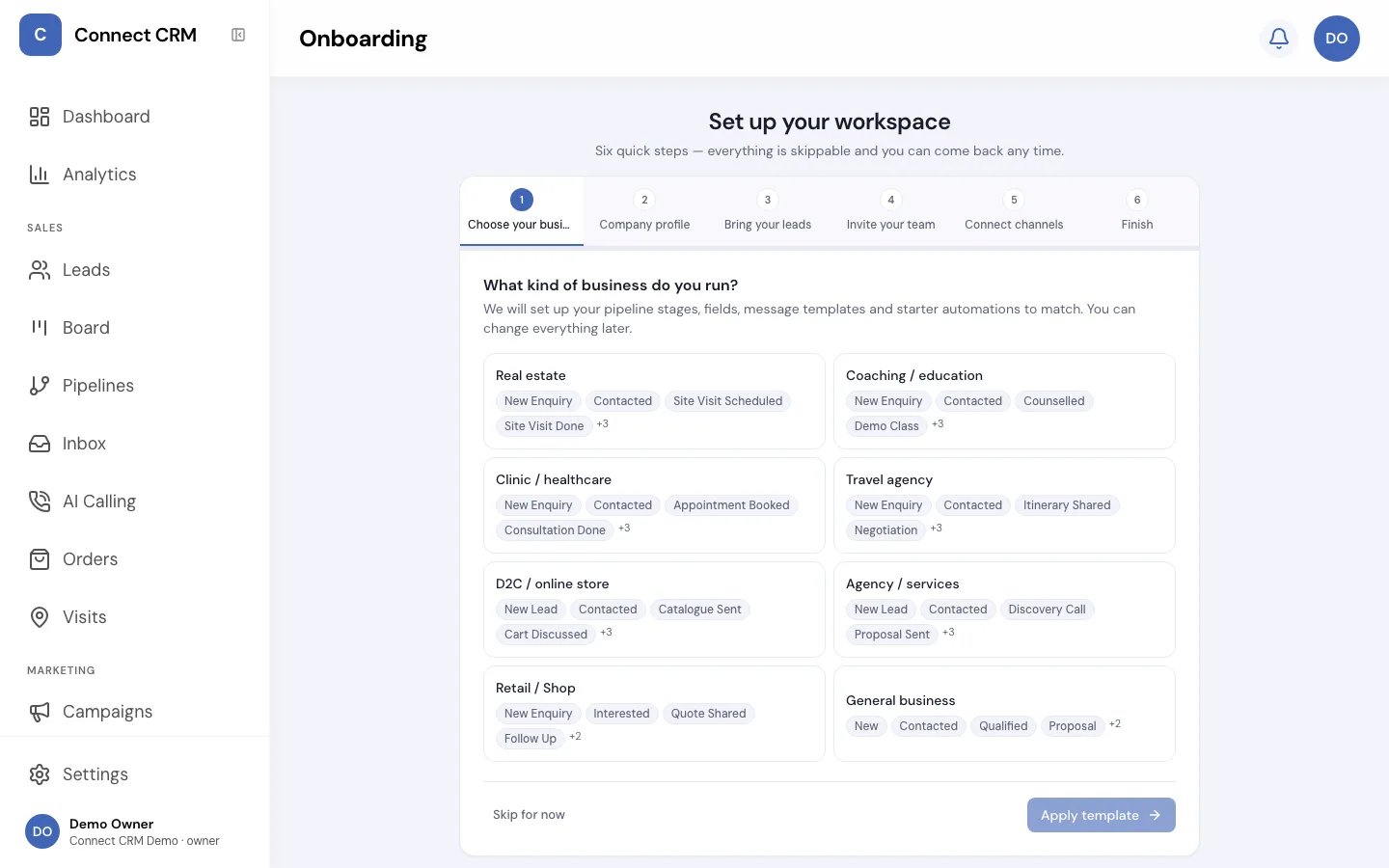
Task: Select the Agency / services business card
Action: (1004, 610)
